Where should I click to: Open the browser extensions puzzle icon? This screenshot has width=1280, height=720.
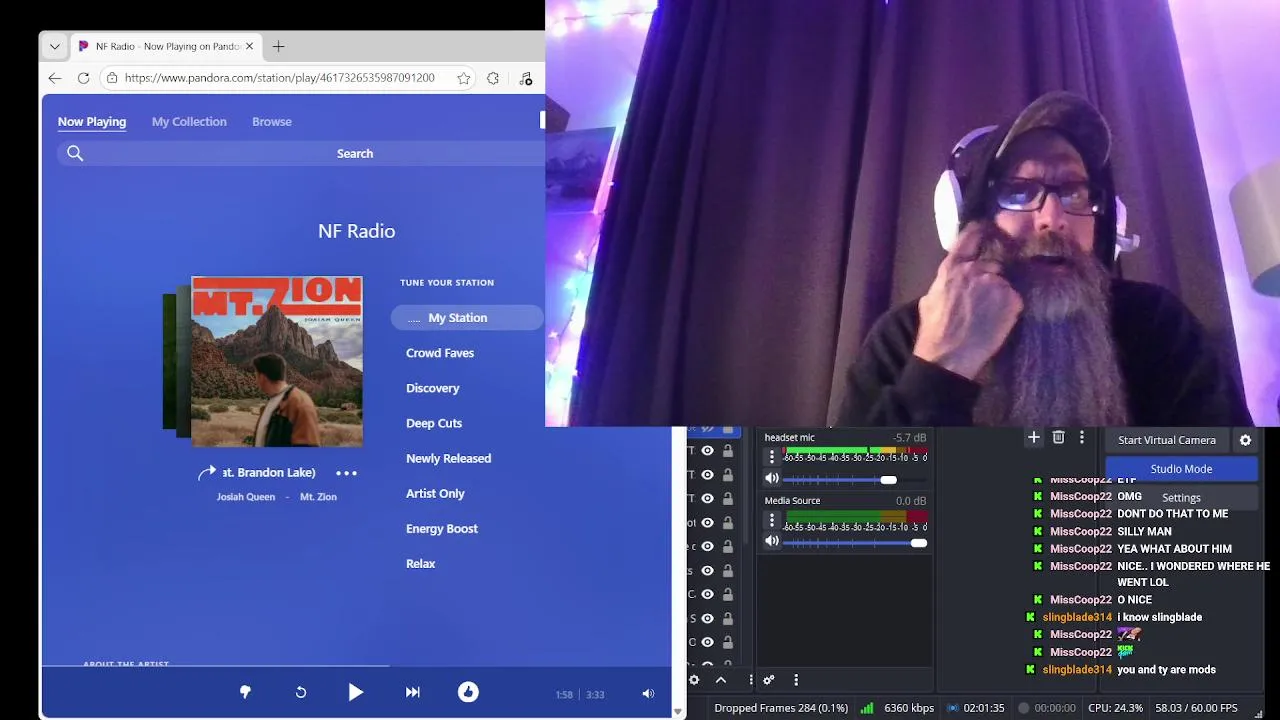coord(493,78)
